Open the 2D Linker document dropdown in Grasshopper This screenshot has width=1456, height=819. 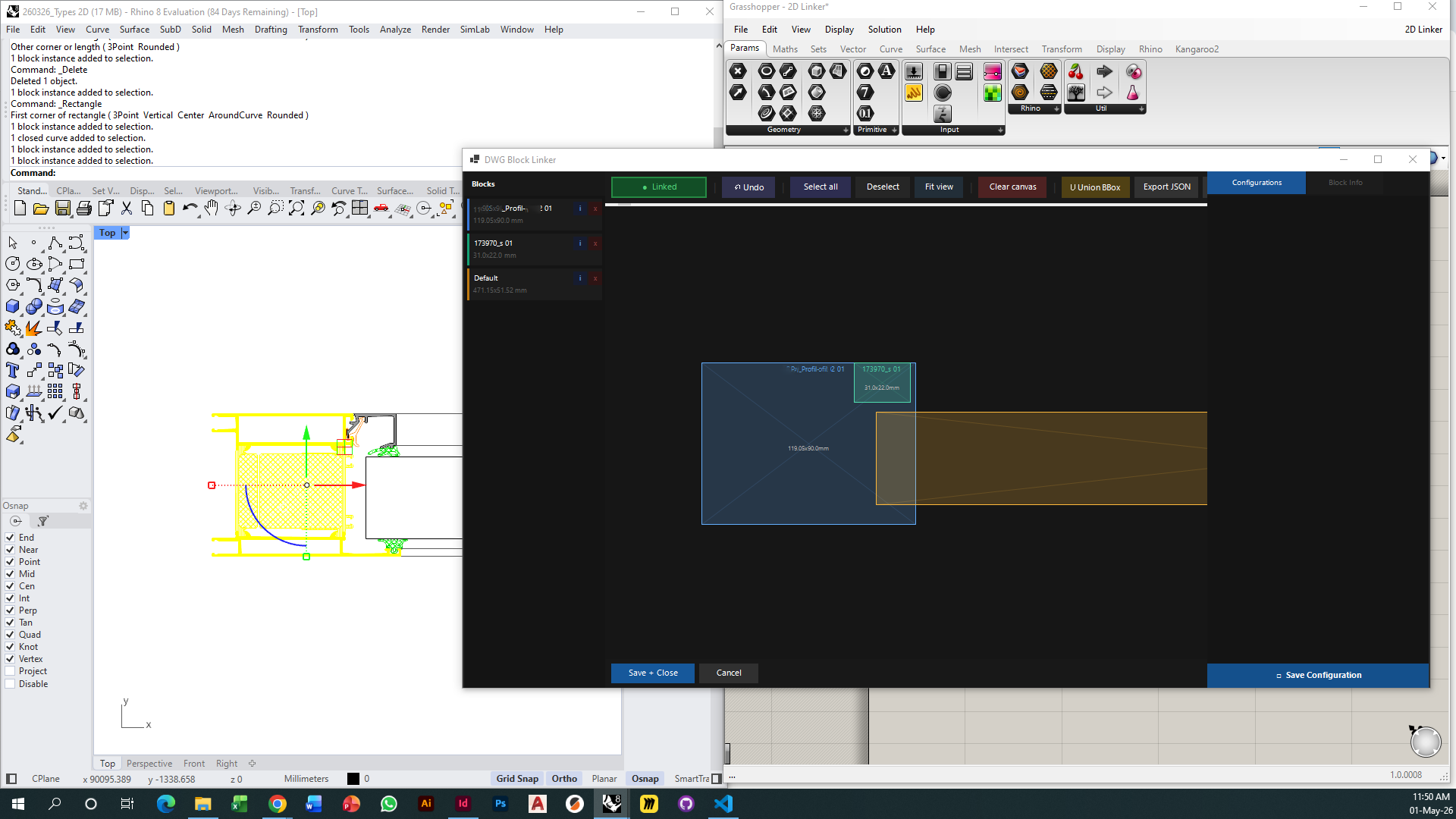[x=1423, y=30]
